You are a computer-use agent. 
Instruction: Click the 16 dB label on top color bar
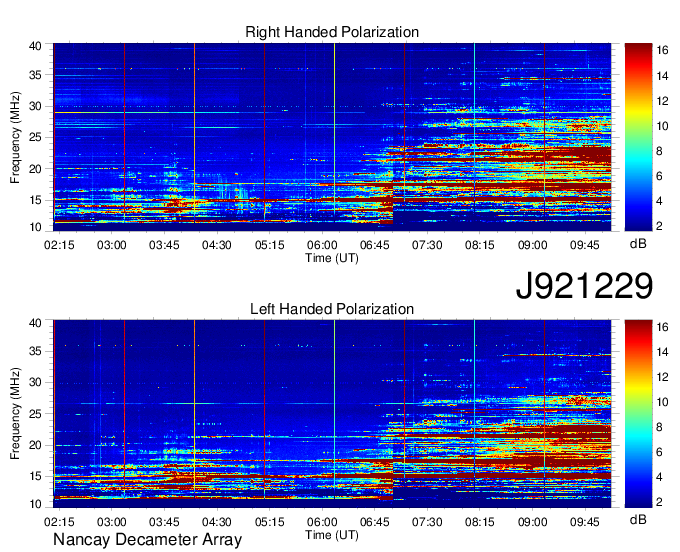point(662,51)
